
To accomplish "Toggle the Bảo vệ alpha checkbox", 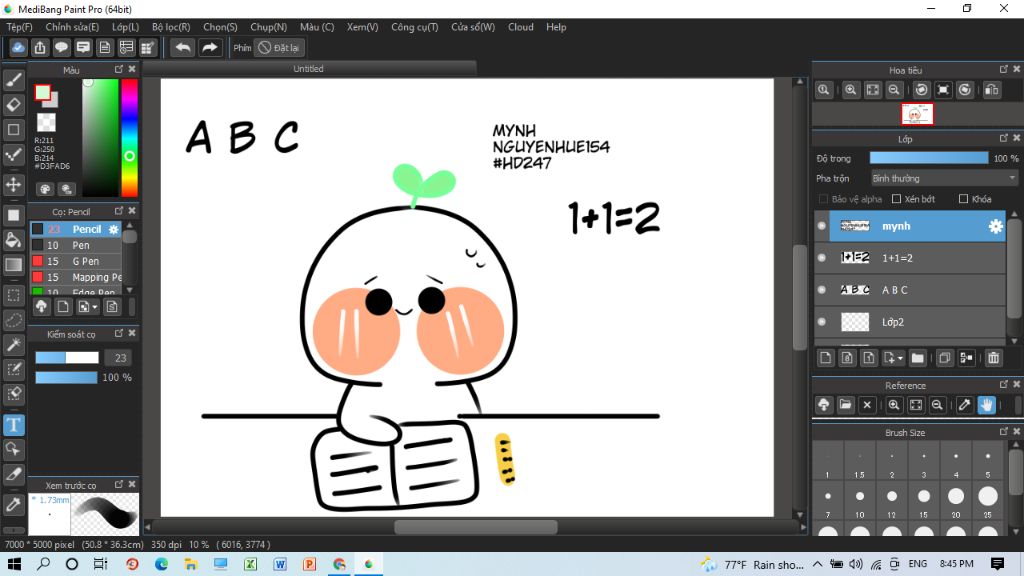I will [x=823, y=199].
